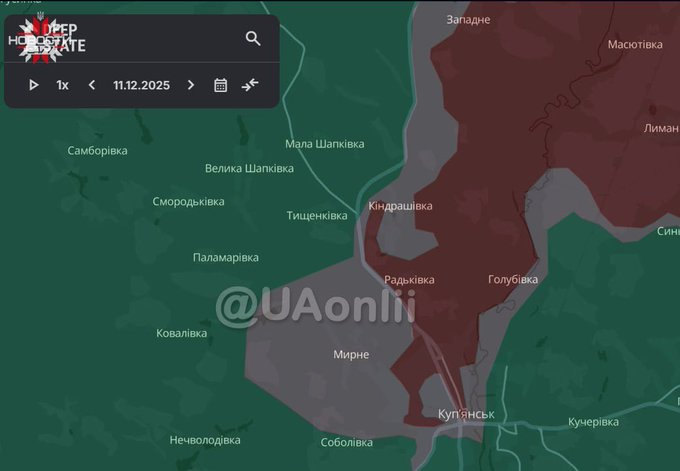Open the map search magnifier
The width and height of the screenshot is (680, 471).
[x=253, y=39]
